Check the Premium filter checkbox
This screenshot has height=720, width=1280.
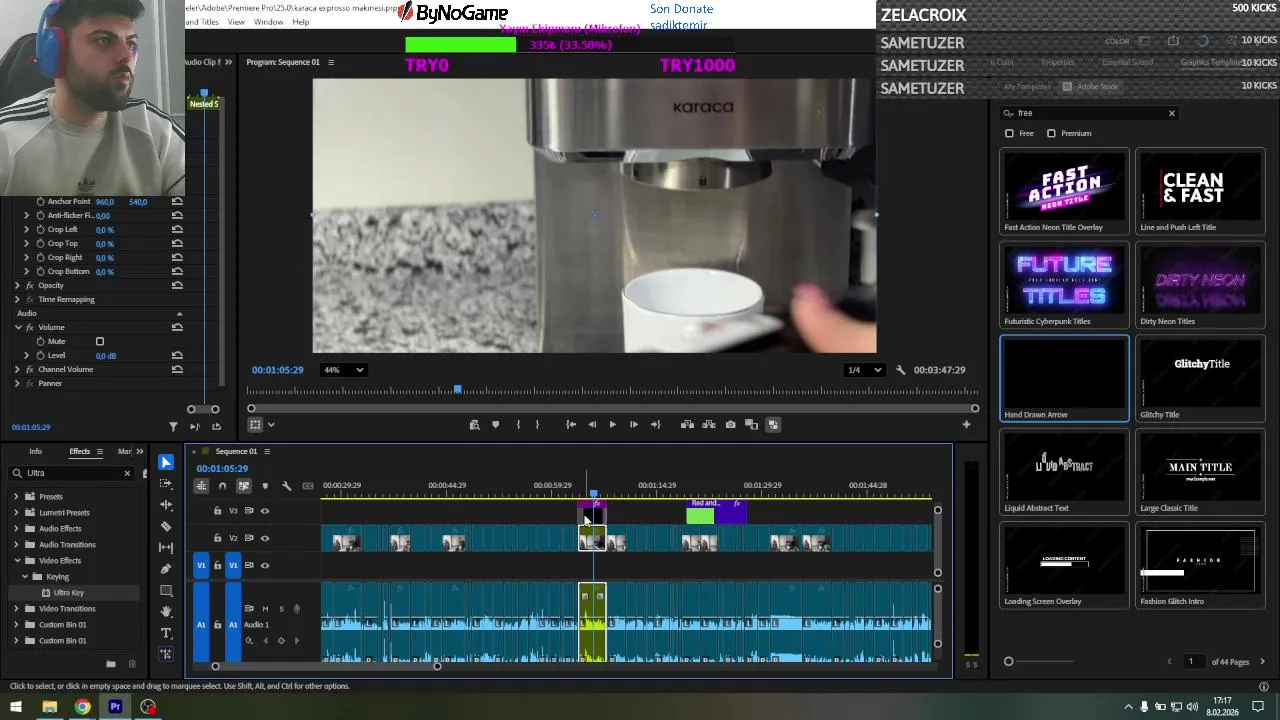point(1051,133)
